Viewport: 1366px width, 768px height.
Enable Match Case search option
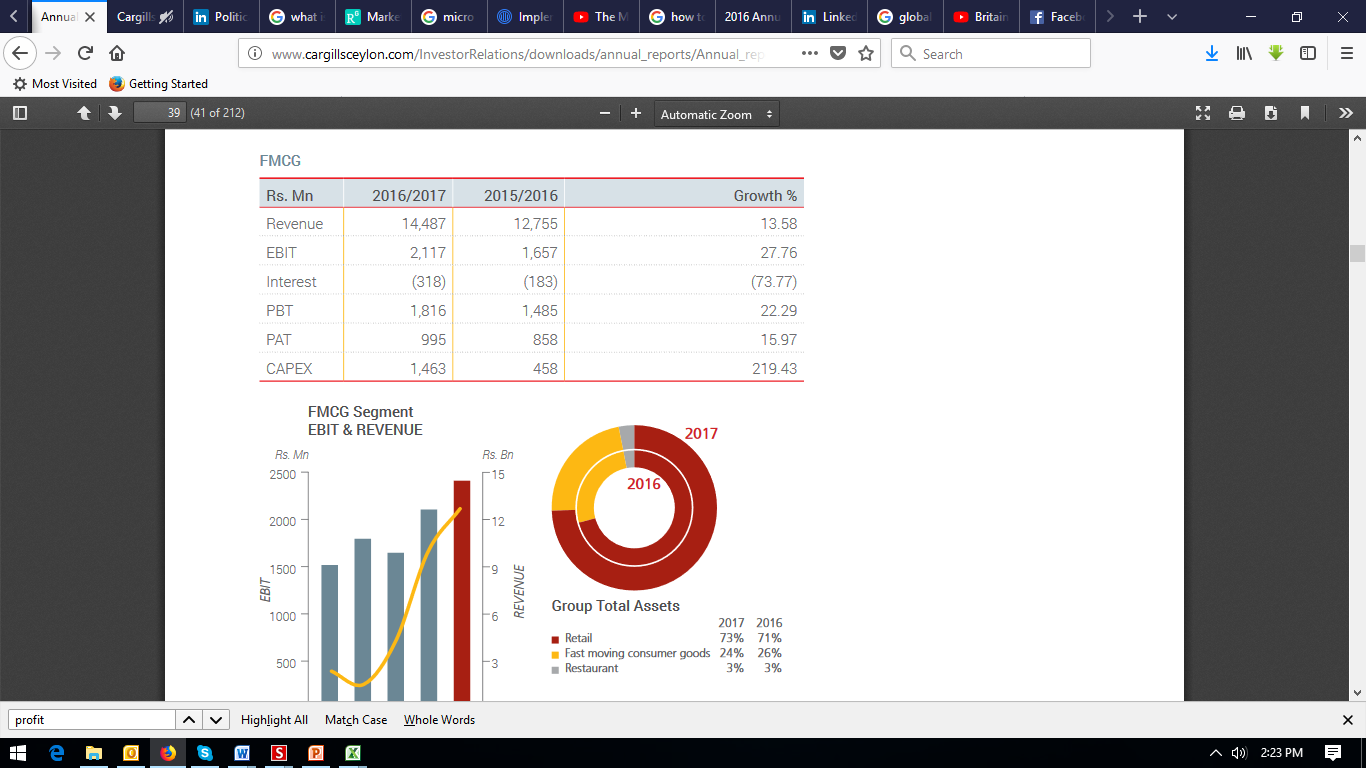pyautogui.click(x=356, y=720)
